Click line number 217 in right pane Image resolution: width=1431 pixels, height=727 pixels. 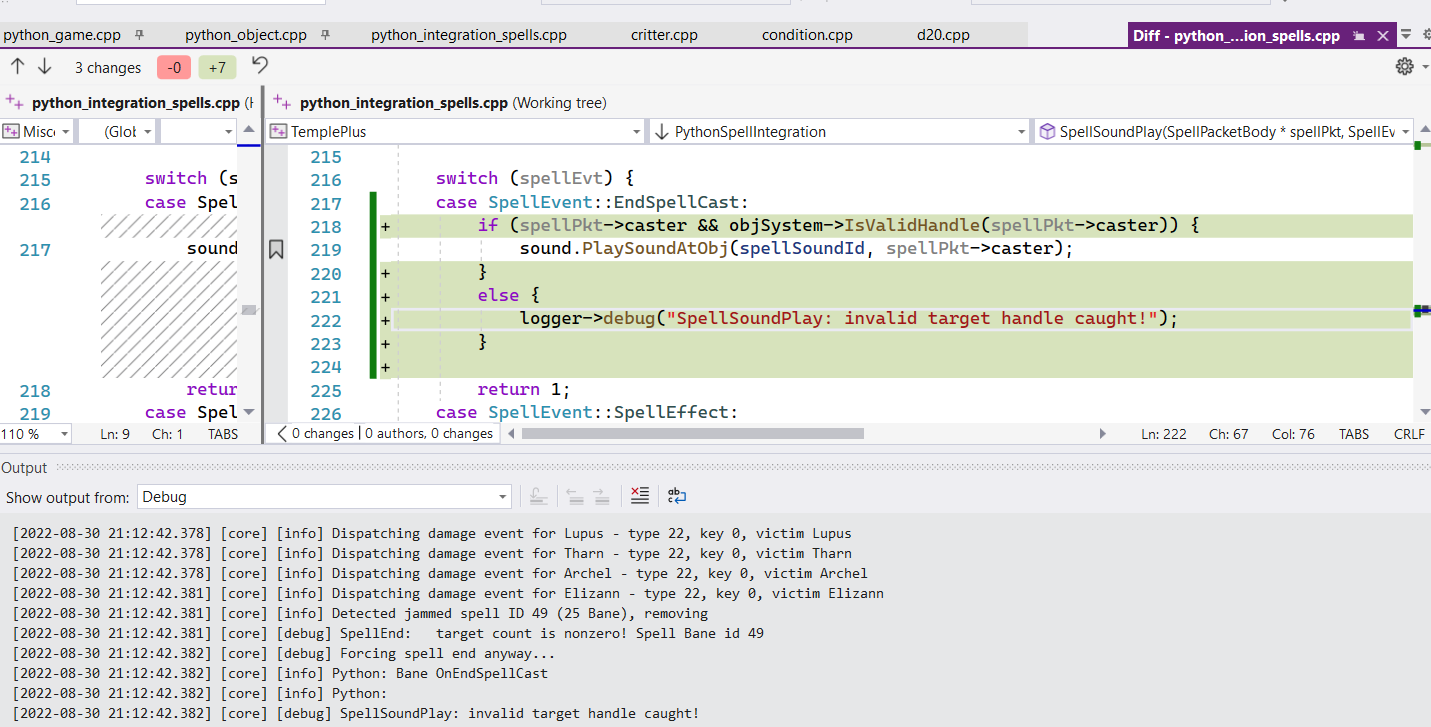tap(325, 203)
